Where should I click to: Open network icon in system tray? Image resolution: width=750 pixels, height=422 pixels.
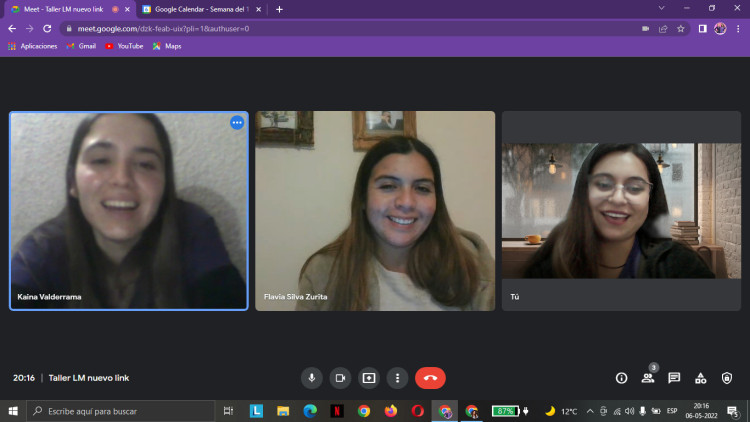[x=617, y=411]
